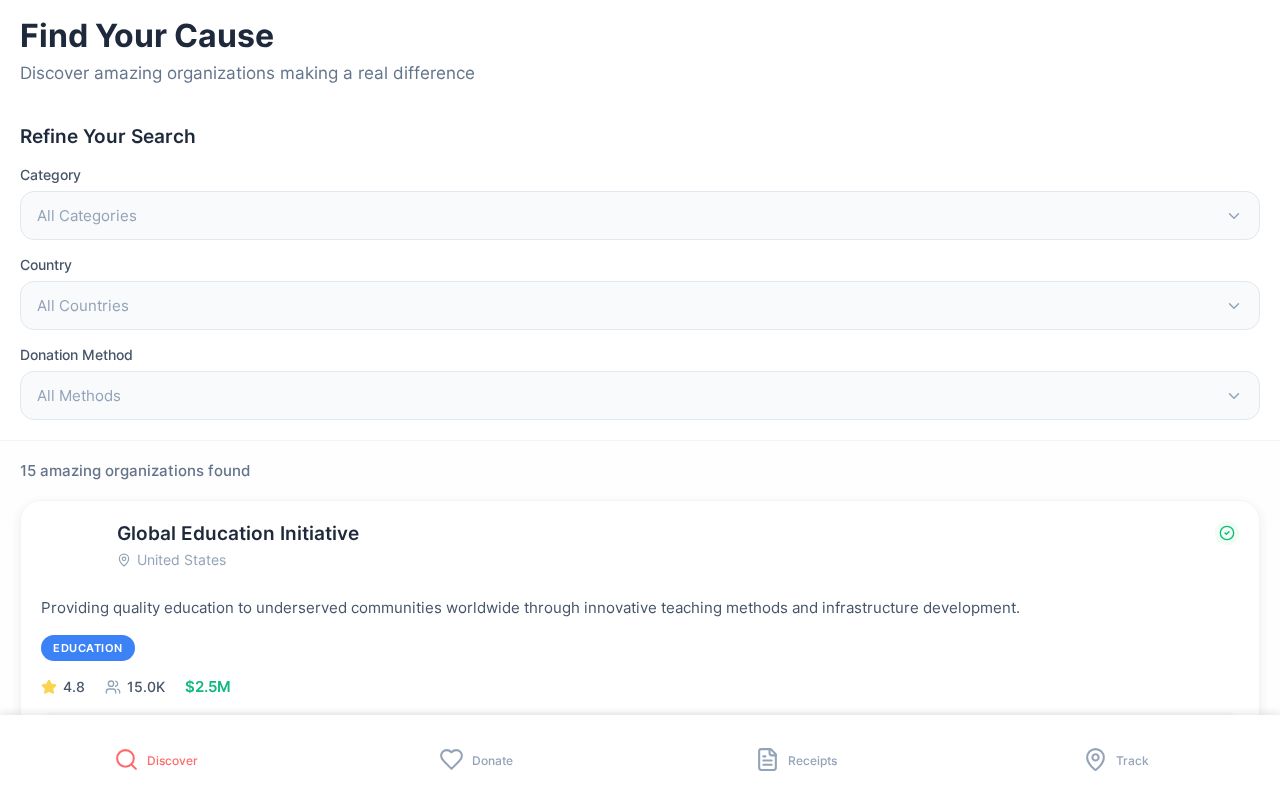Viewport: 1280px width, 800px height.
Task: Go to the Track tab label
Action: click(x=1132, y=761)
